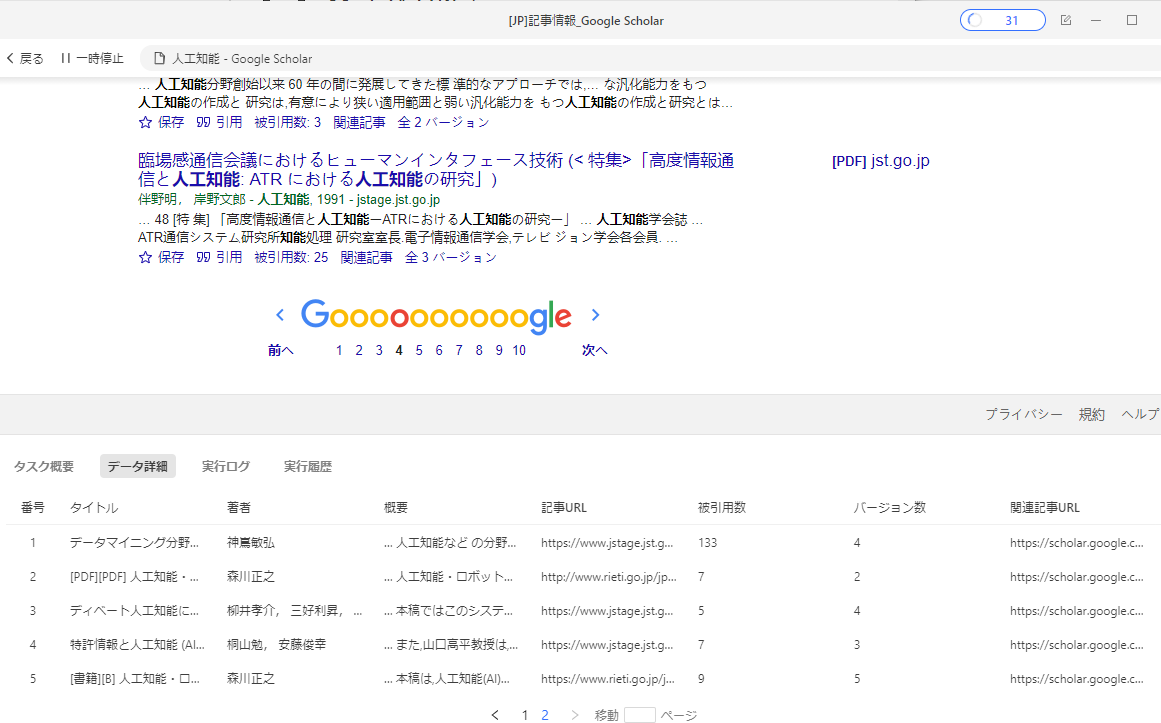1161x723 pixels.
Task: Select author cell 神嶌敏弘
Action: pyautogui.click(x=251, y=543)
